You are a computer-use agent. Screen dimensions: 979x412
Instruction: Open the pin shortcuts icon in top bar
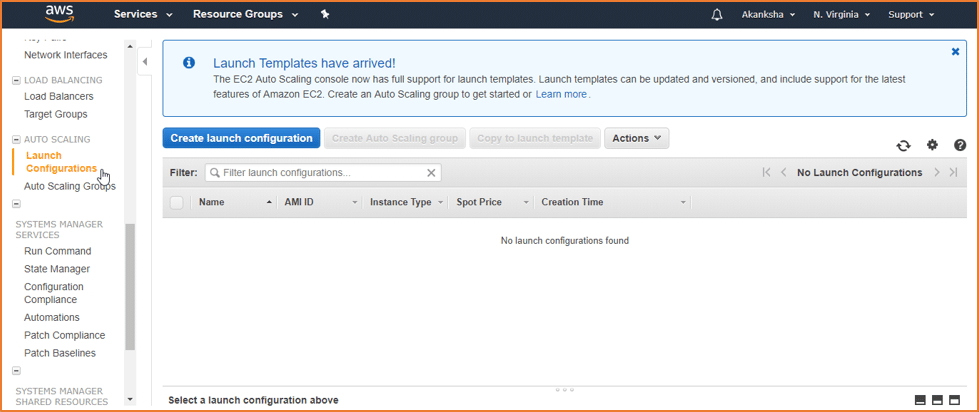pyautogui.click(x=325, y=14)
